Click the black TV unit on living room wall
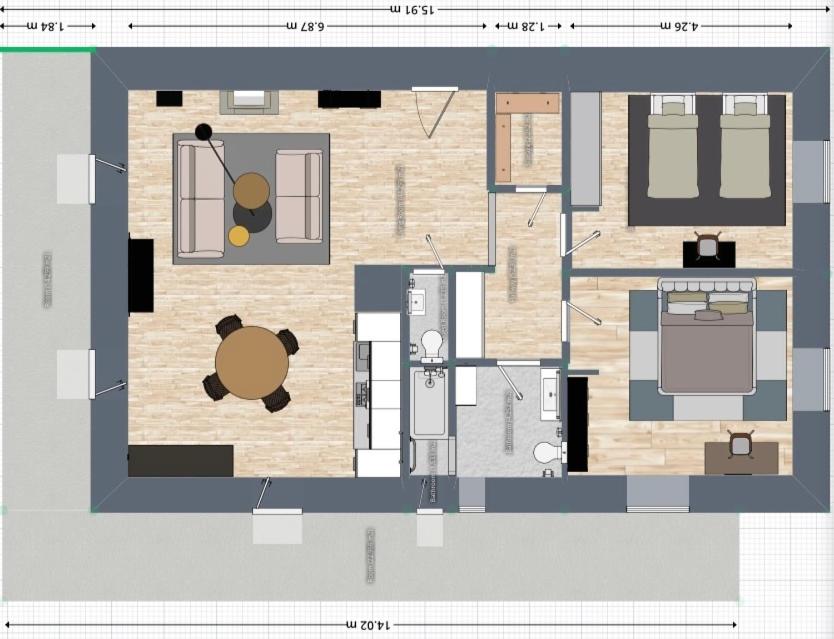 click(141, 276)
